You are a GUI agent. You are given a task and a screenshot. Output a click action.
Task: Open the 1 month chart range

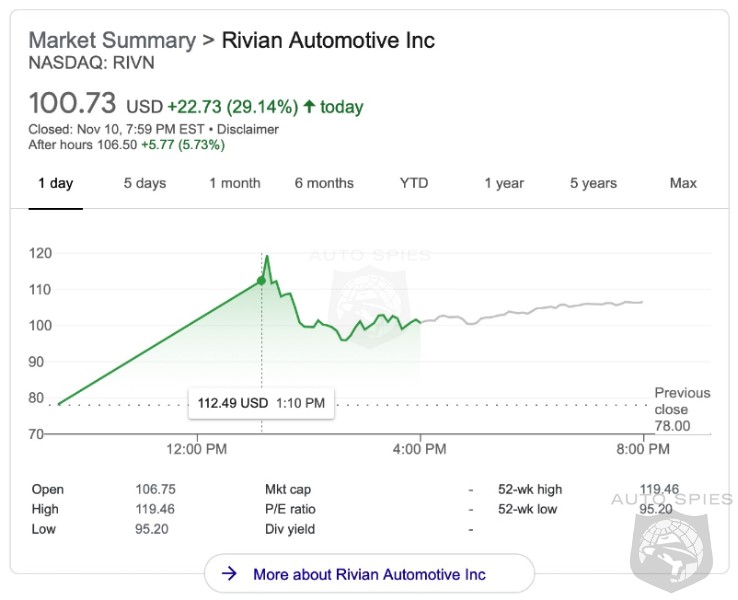click(x=234, y=183)
